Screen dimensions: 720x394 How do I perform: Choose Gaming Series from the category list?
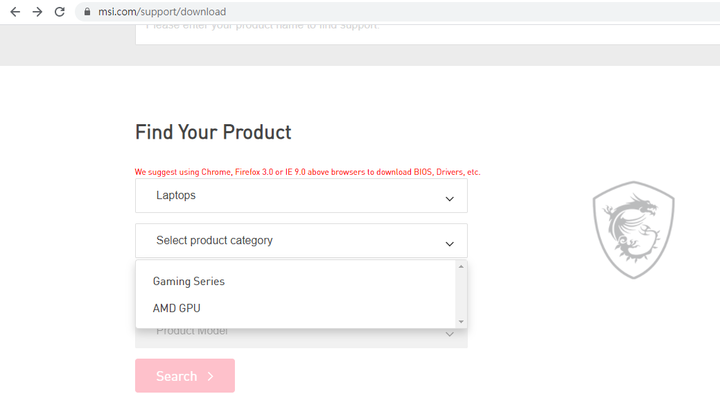(189, 281)
